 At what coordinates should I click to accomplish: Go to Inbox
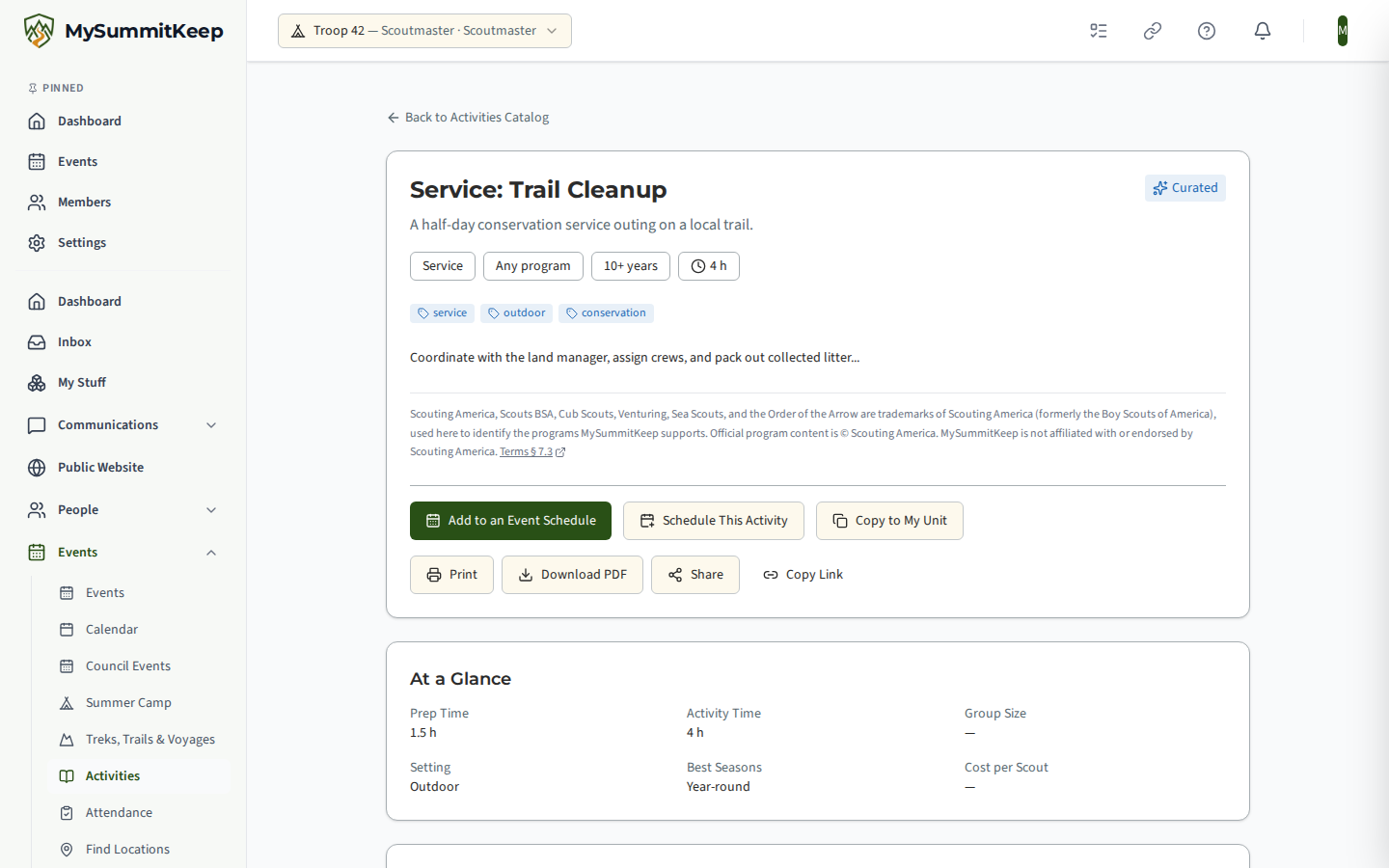(x=123, y=342)
